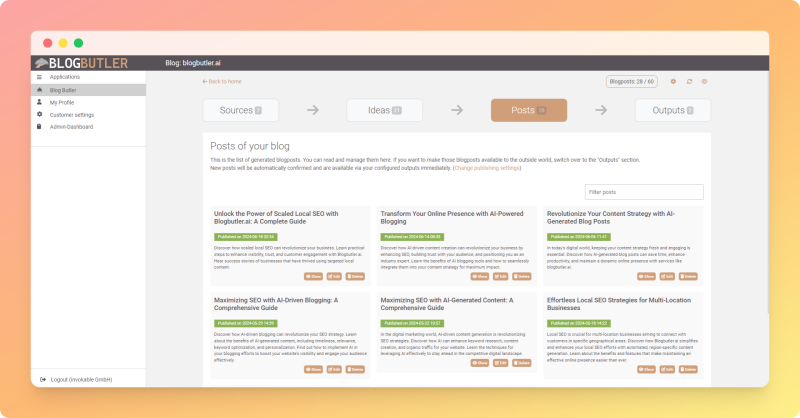Click Logout at the sidebar bottom
This screenshot has height=418, width=800.
[x=75, y=379]
